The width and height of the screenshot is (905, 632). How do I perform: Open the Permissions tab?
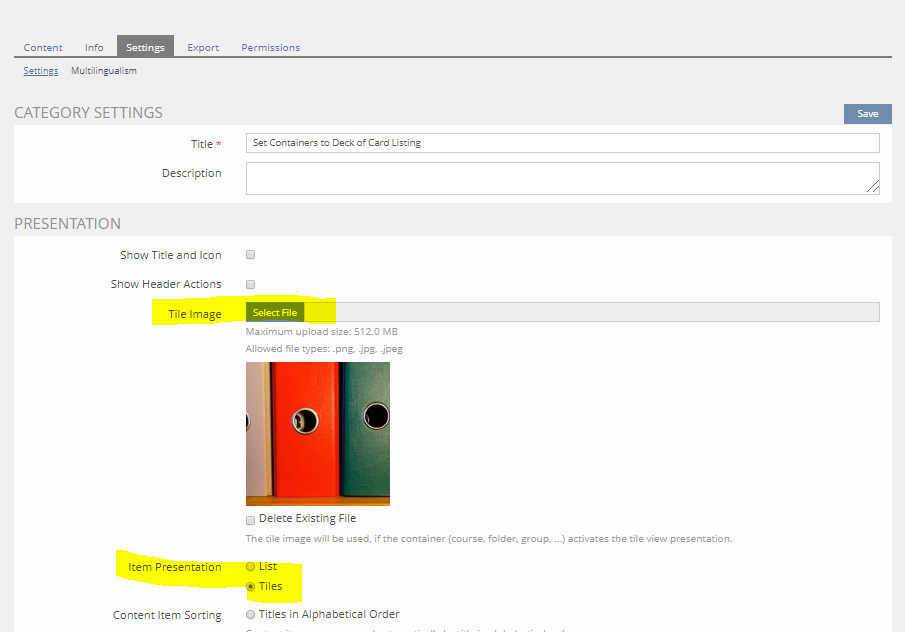(270, 47)
